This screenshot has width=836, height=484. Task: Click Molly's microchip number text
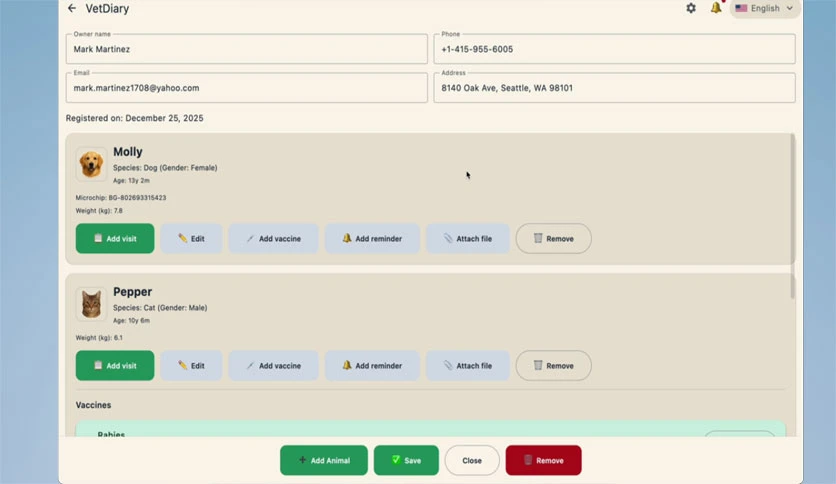(120, 198)
